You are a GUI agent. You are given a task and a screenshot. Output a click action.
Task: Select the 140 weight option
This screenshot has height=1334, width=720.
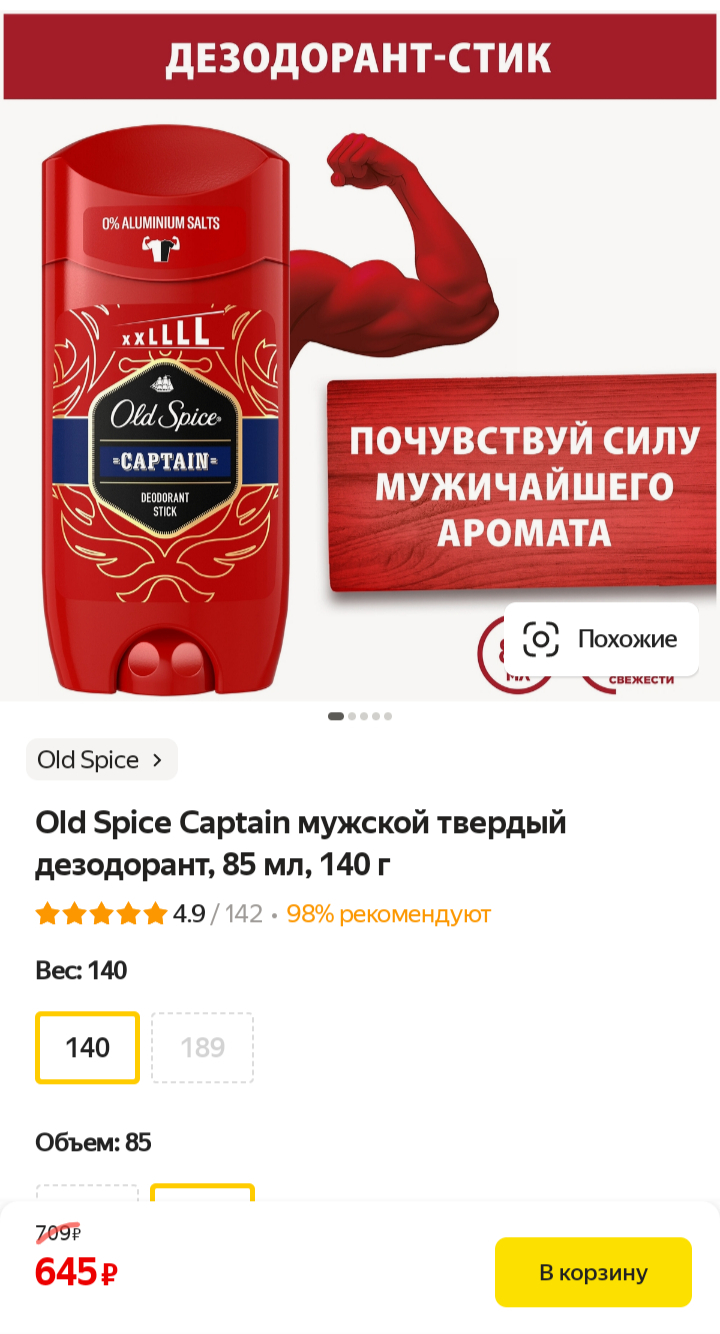[88, 1047]
